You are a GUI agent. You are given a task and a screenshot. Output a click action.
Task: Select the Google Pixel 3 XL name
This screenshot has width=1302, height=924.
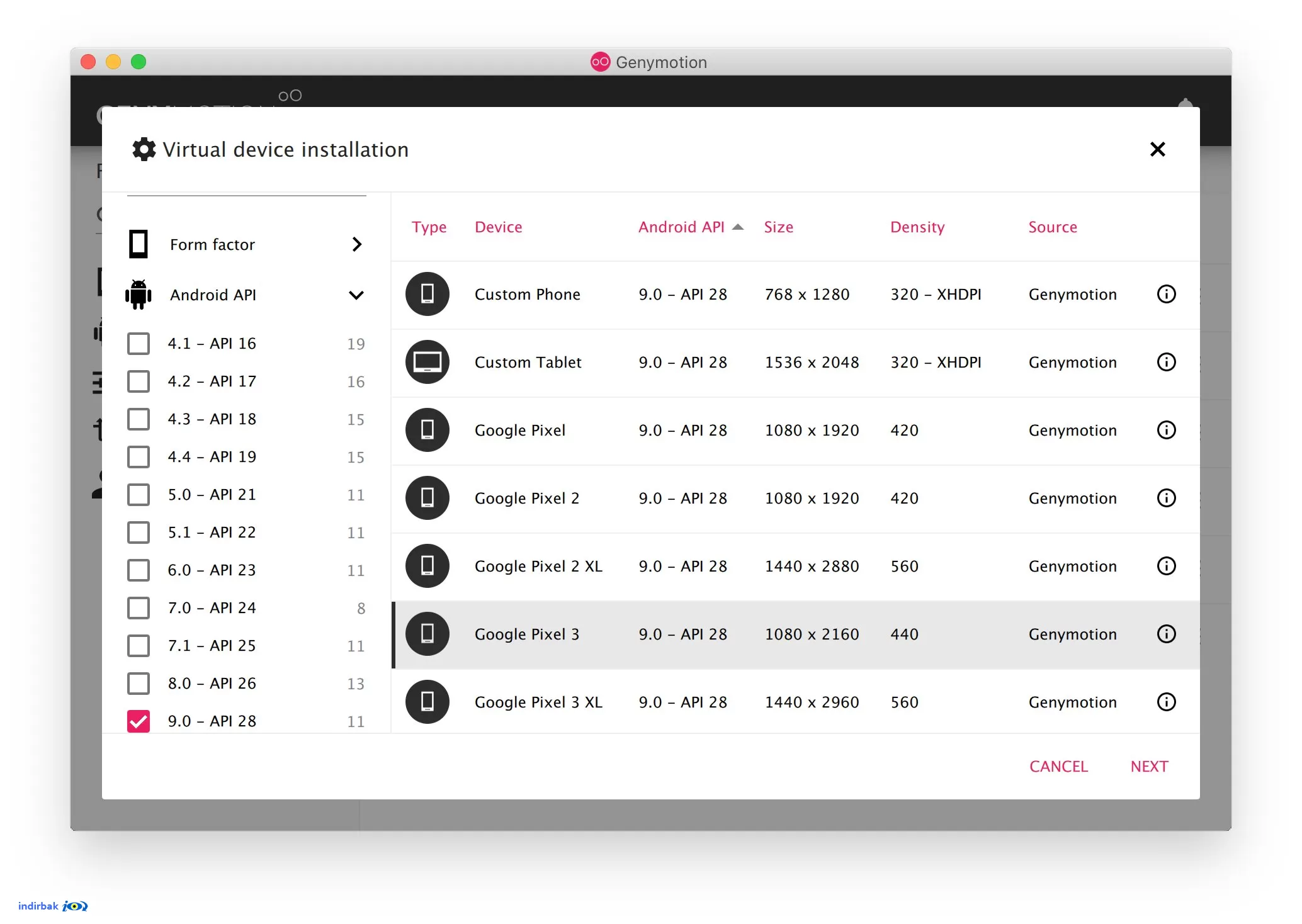[538, 702]
